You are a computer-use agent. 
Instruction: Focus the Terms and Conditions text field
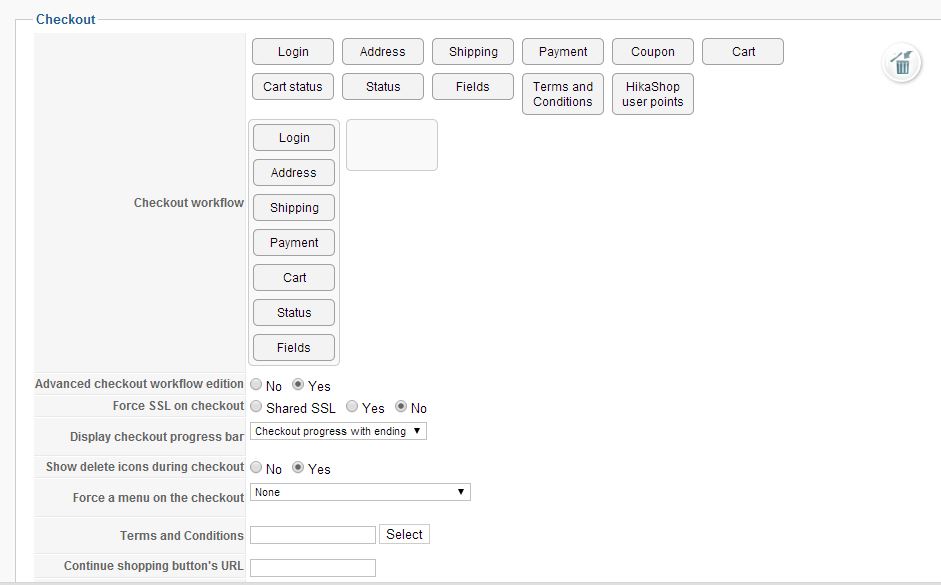(x=313, y=535)
